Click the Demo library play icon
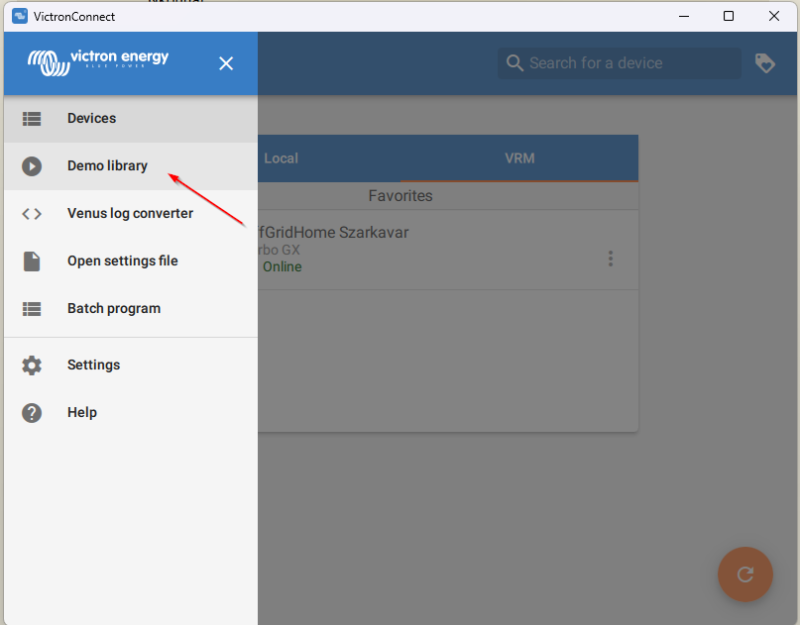800x625 pixels. [x=32, y=166]
